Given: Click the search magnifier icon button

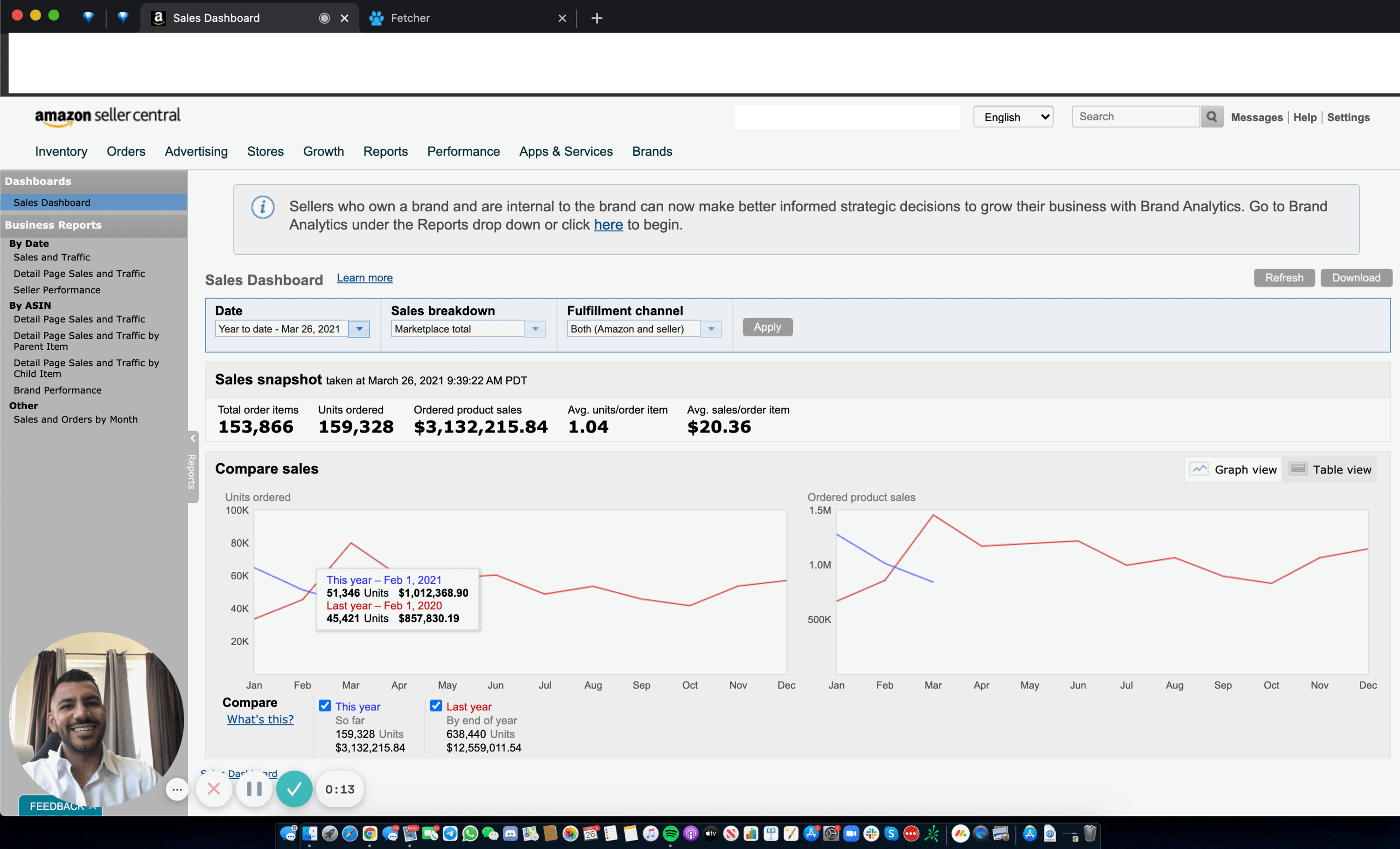Looking at the screenshot, I should coord(1211,117).
